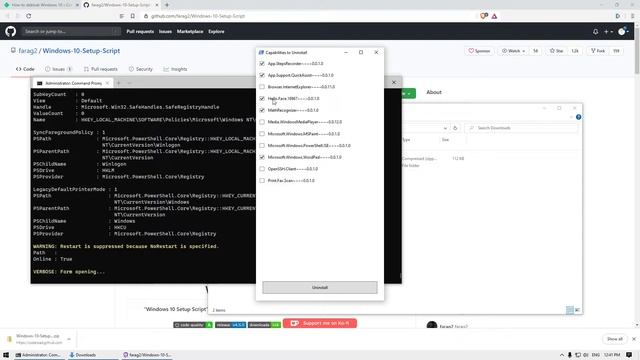Switch to the repository Code tab
640x360 pixels.
[x=25, y=69]
